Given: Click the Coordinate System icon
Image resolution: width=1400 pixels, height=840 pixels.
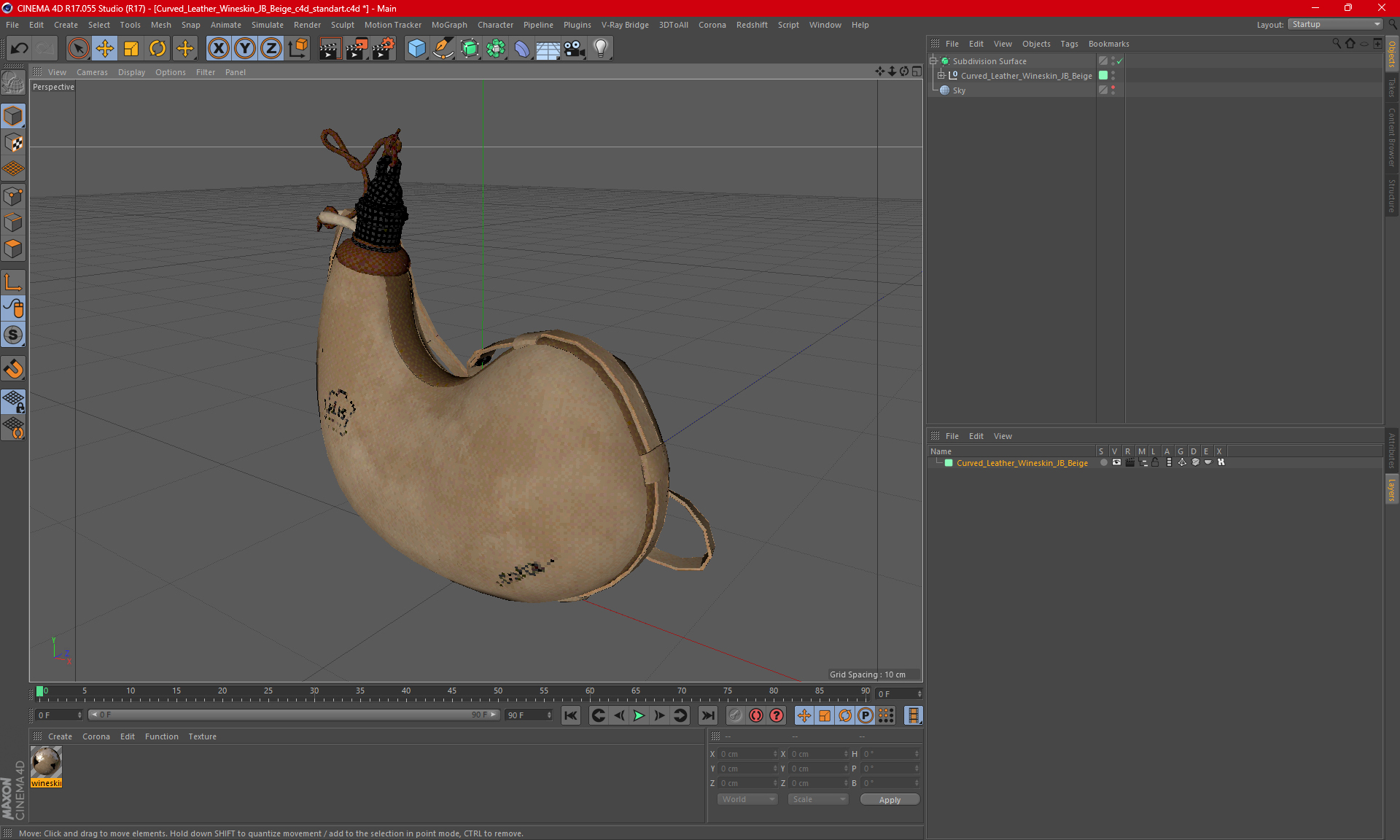Looking at the screenshot, I should [x=298, y=48].
